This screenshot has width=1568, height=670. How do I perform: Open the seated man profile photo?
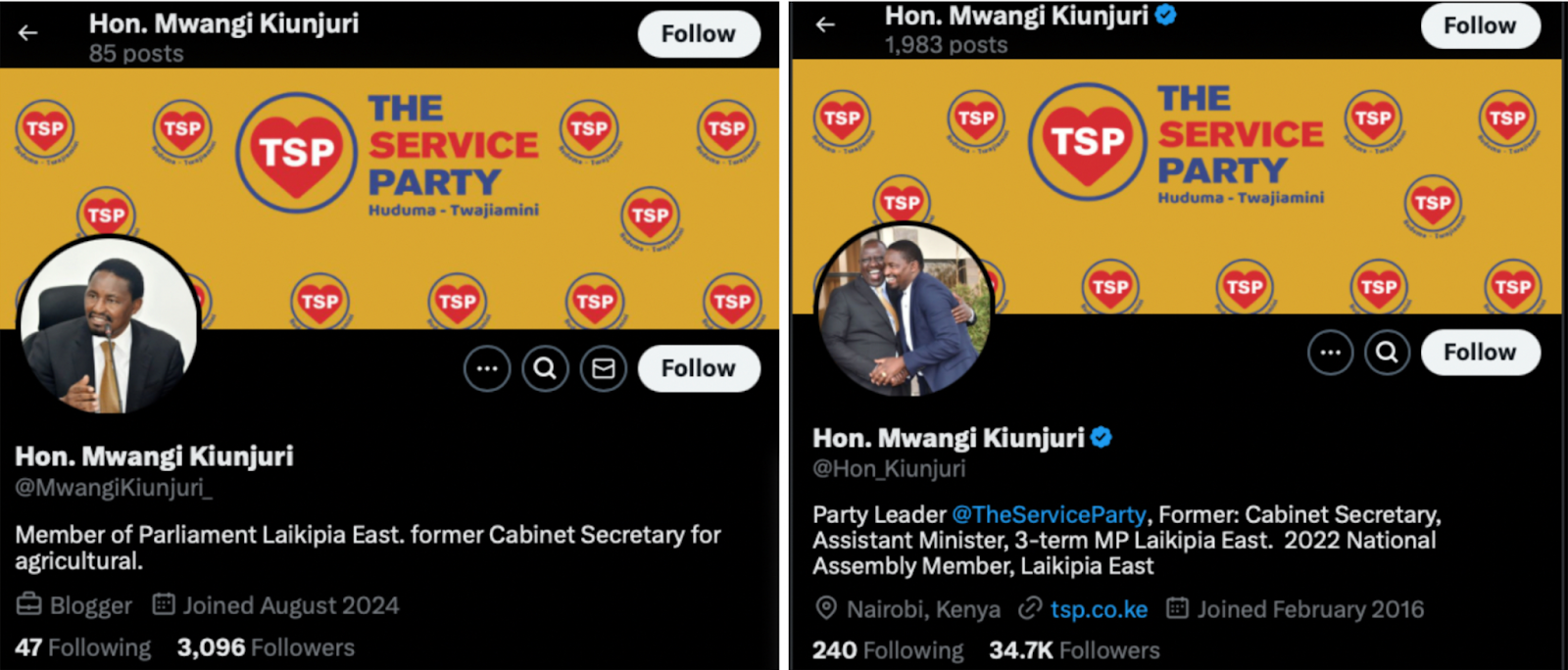coord(109,326)
